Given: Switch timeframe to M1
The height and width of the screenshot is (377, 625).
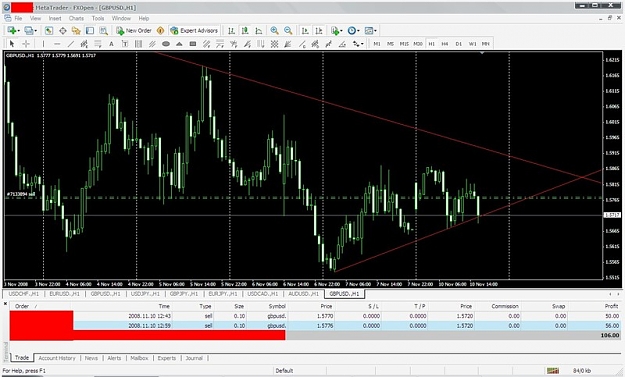Looking at the screenshot, I should tap(377, 43).
